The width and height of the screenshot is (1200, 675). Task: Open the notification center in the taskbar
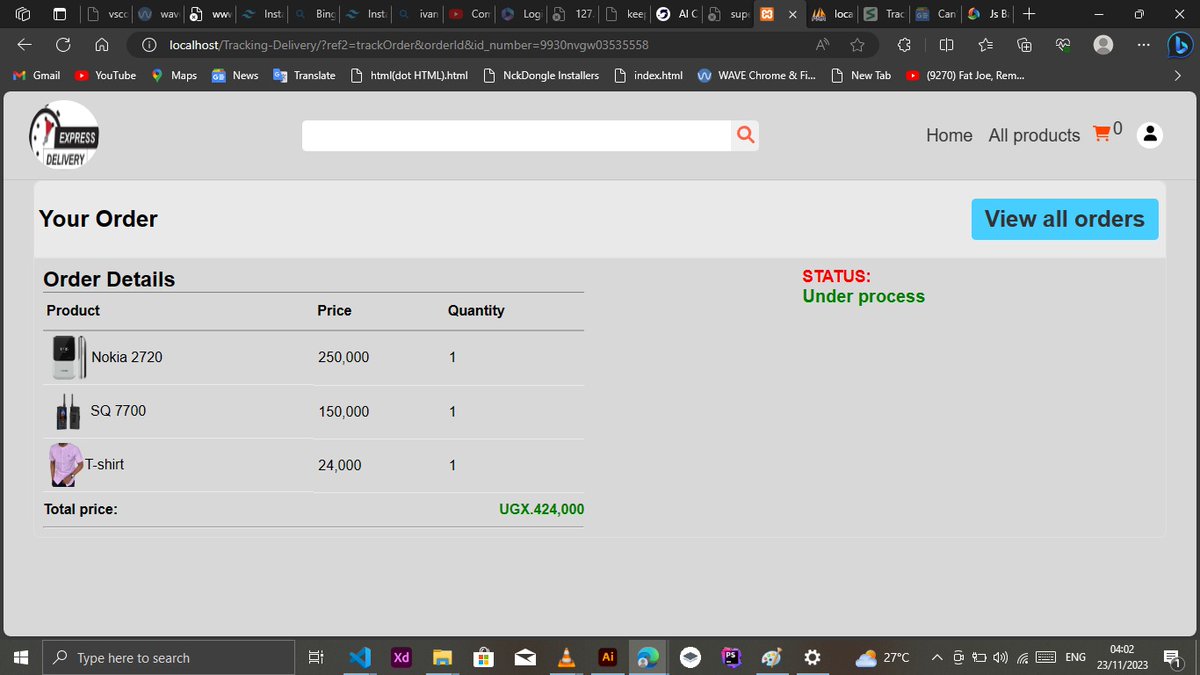coord(1173,657)
